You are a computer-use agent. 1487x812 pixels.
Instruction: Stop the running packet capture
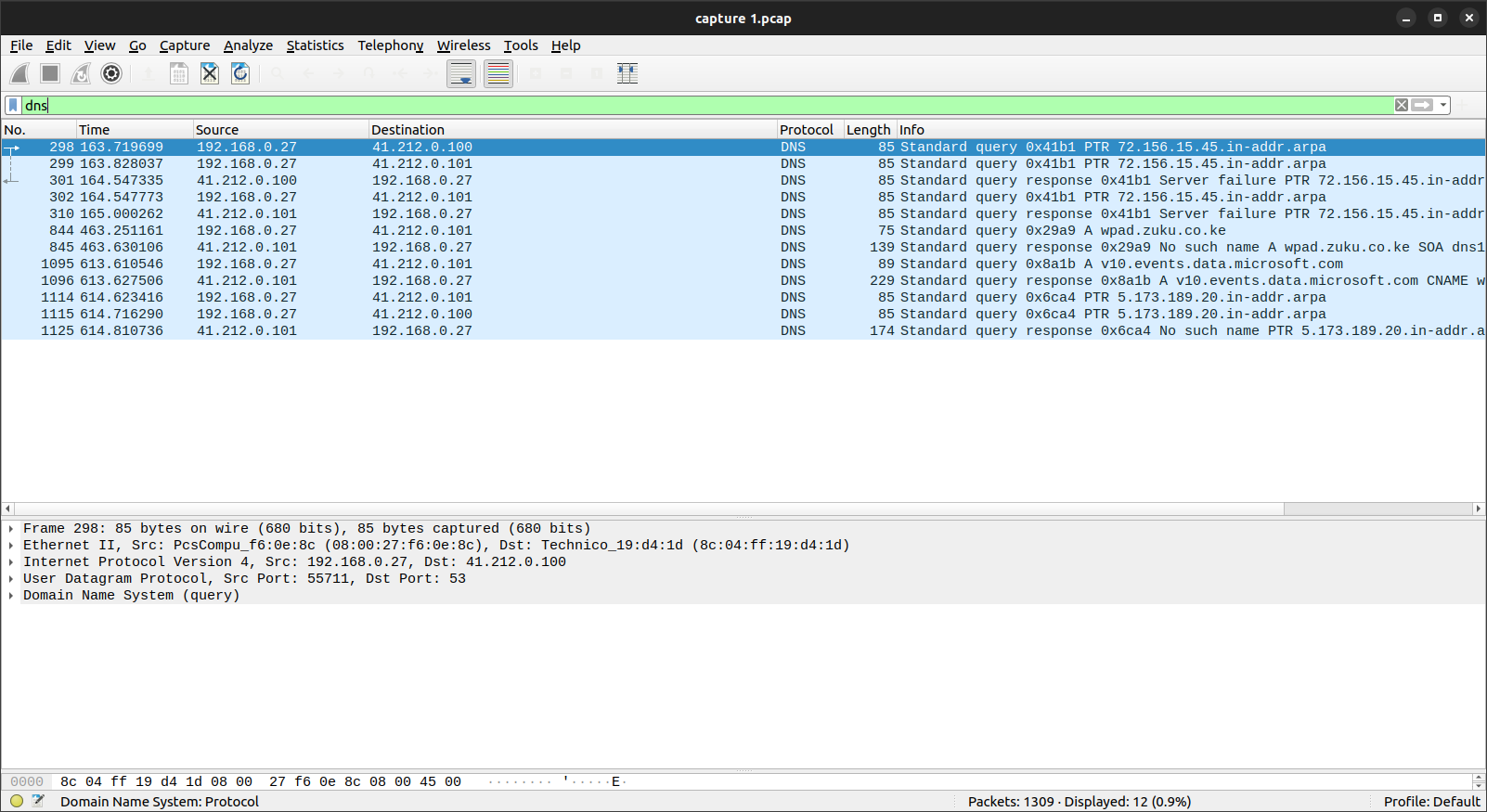[x=50, y=73]
